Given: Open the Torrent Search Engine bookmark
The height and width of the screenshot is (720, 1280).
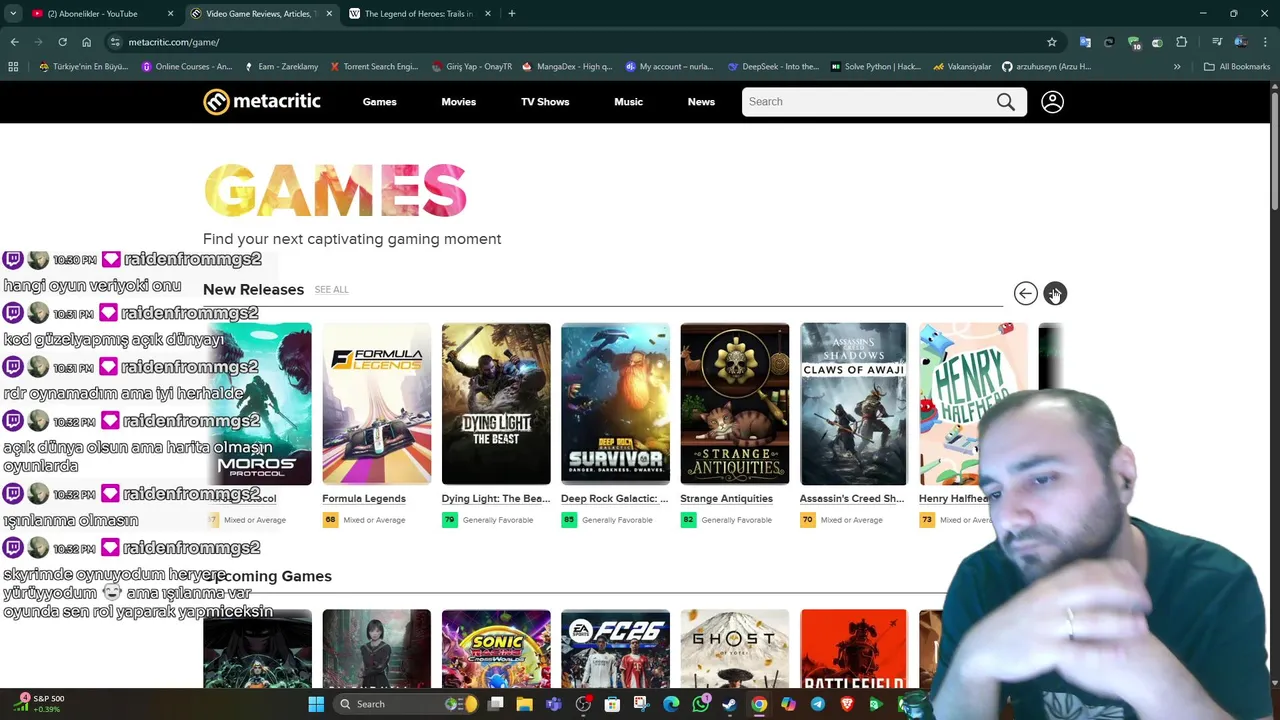Looking at the screenshot, I should [x=374, y=67].
